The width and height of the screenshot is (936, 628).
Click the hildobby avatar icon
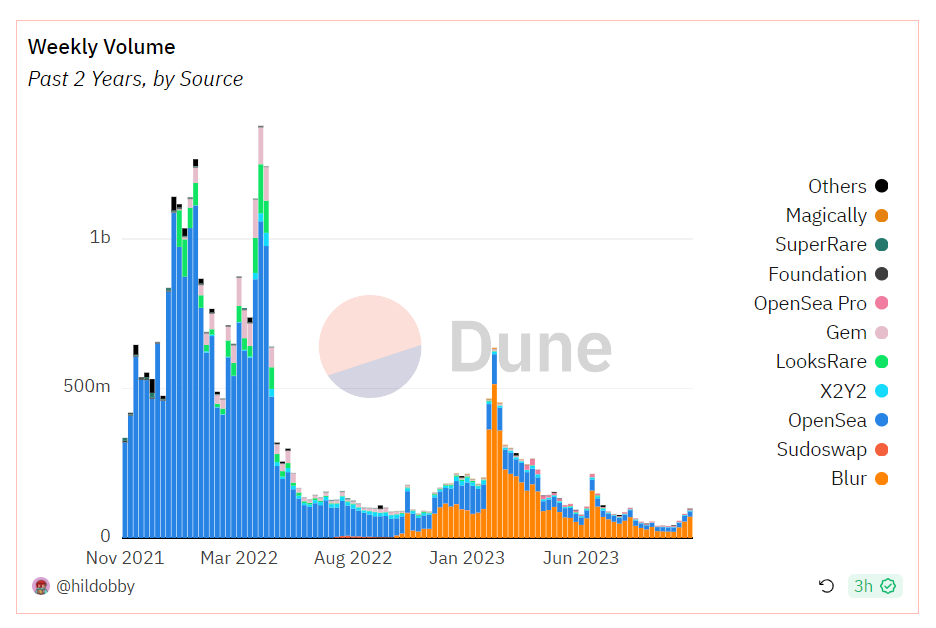point(41,586)
